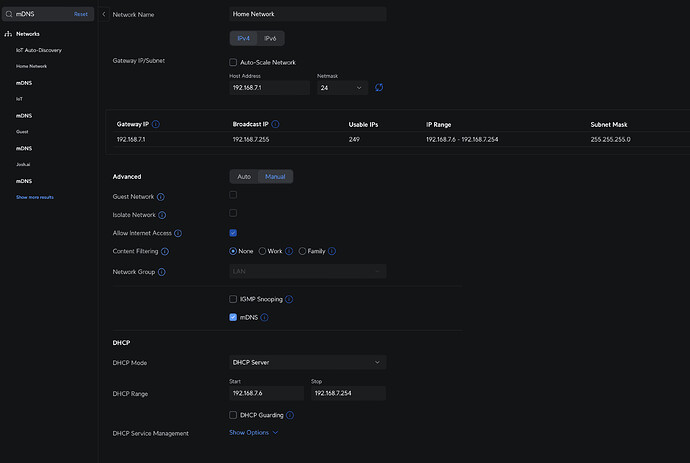The height and width of the screenshot is (463, 690).
Task: Click the info icon next to DHCP Guarding
Action: tap(290, 414)
